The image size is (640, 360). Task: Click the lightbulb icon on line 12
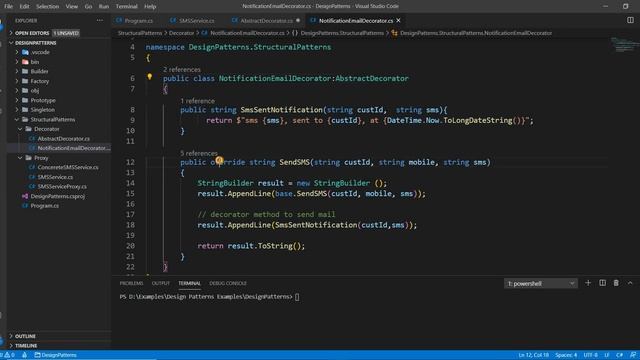click(x=219, y=160)
